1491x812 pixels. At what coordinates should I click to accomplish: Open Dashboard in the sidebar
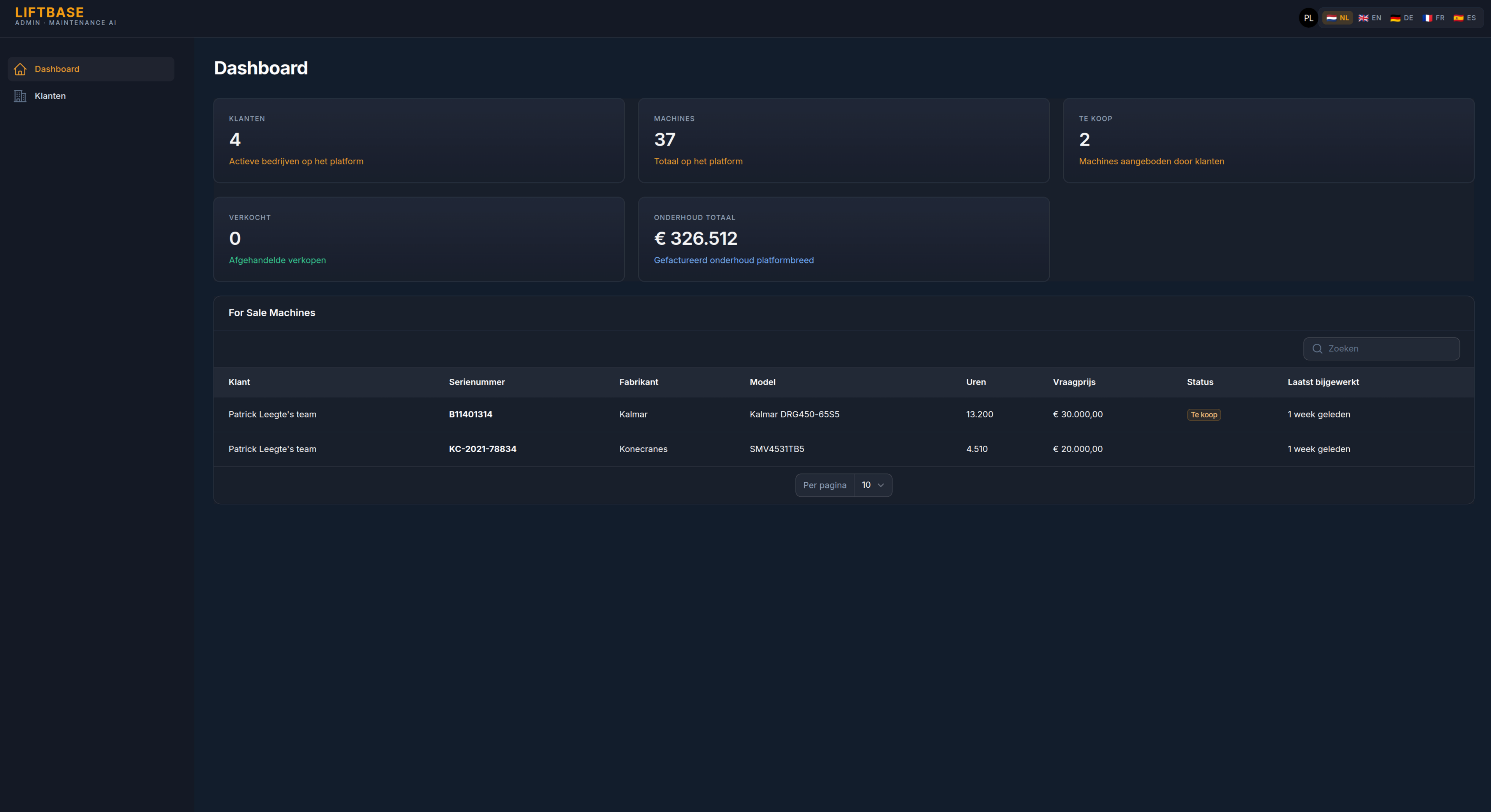pos(57,69)
